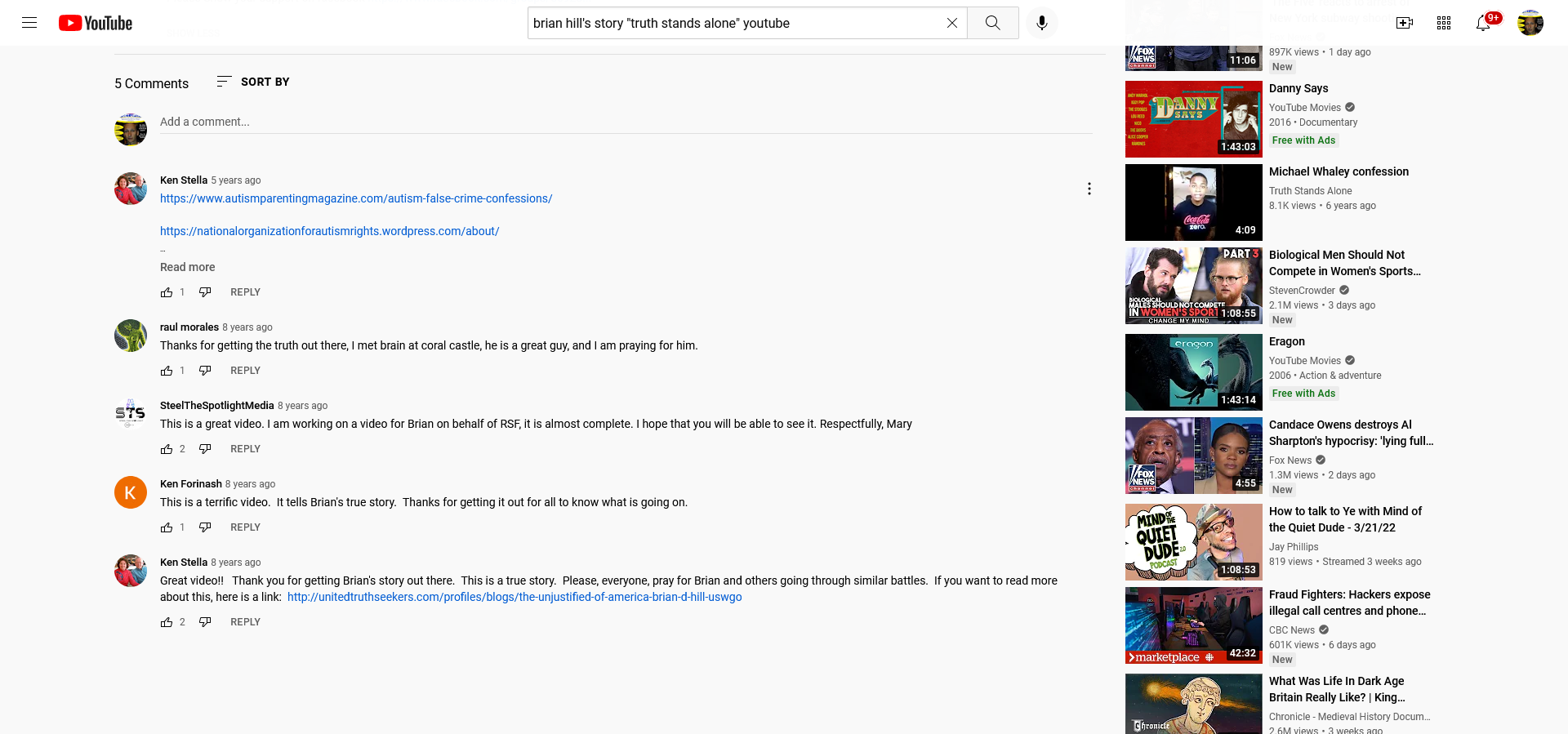Click SteelTheSpotlightMedia STS avatar
The width and height of the screenshot is (1568, 734).
coord(131,414)
